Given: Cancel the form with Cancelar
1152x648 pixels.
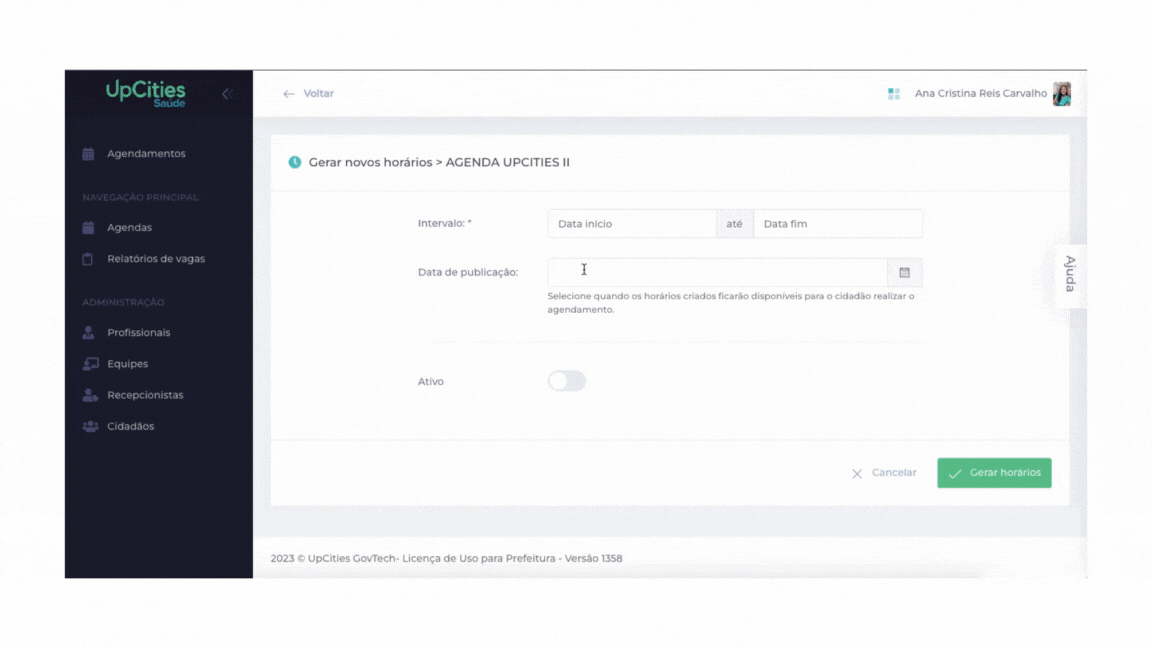Looking at the screenshot, I should click(x=884, y=473).
